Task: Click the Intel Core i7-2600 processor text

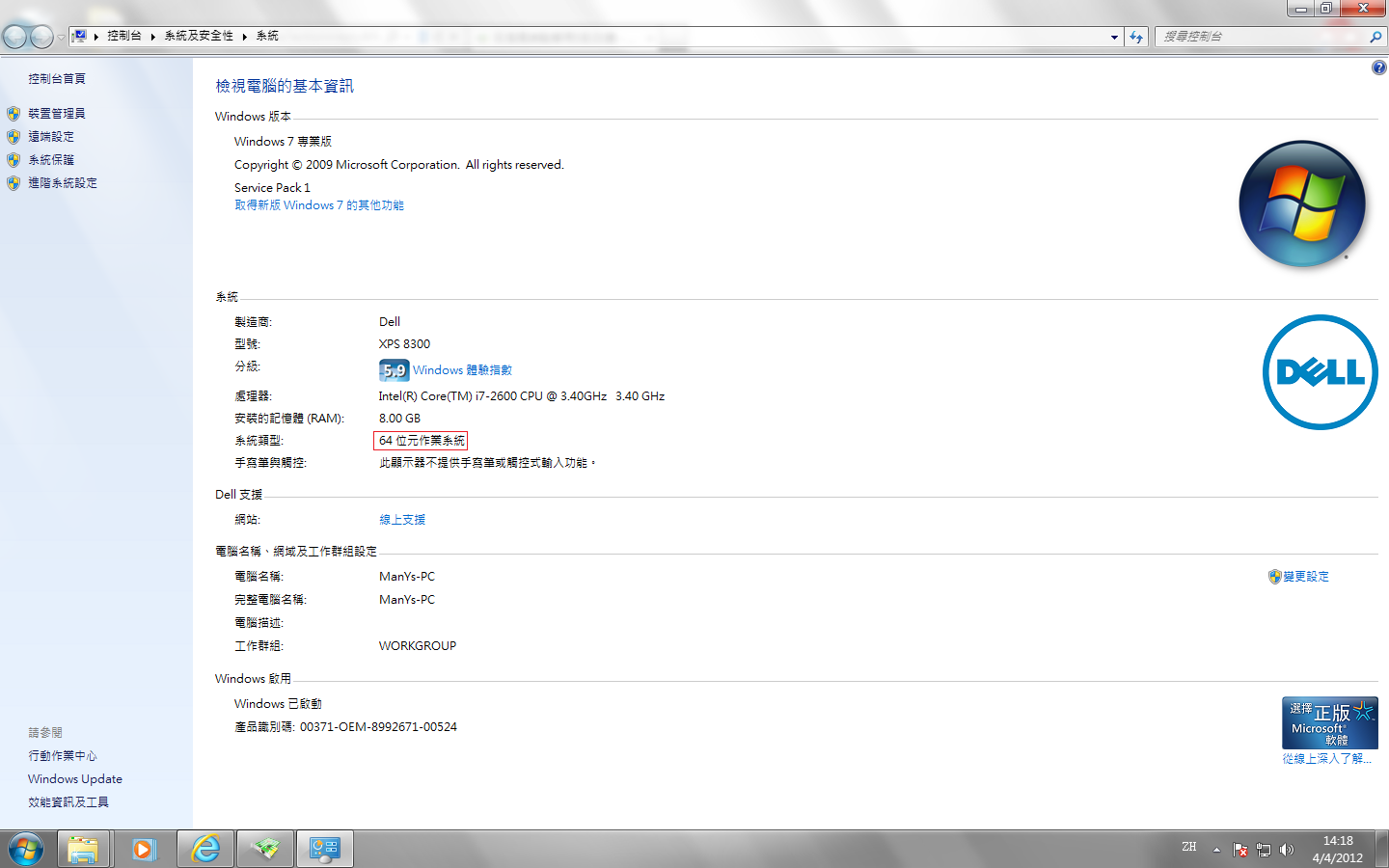Action: click(522, 396)
